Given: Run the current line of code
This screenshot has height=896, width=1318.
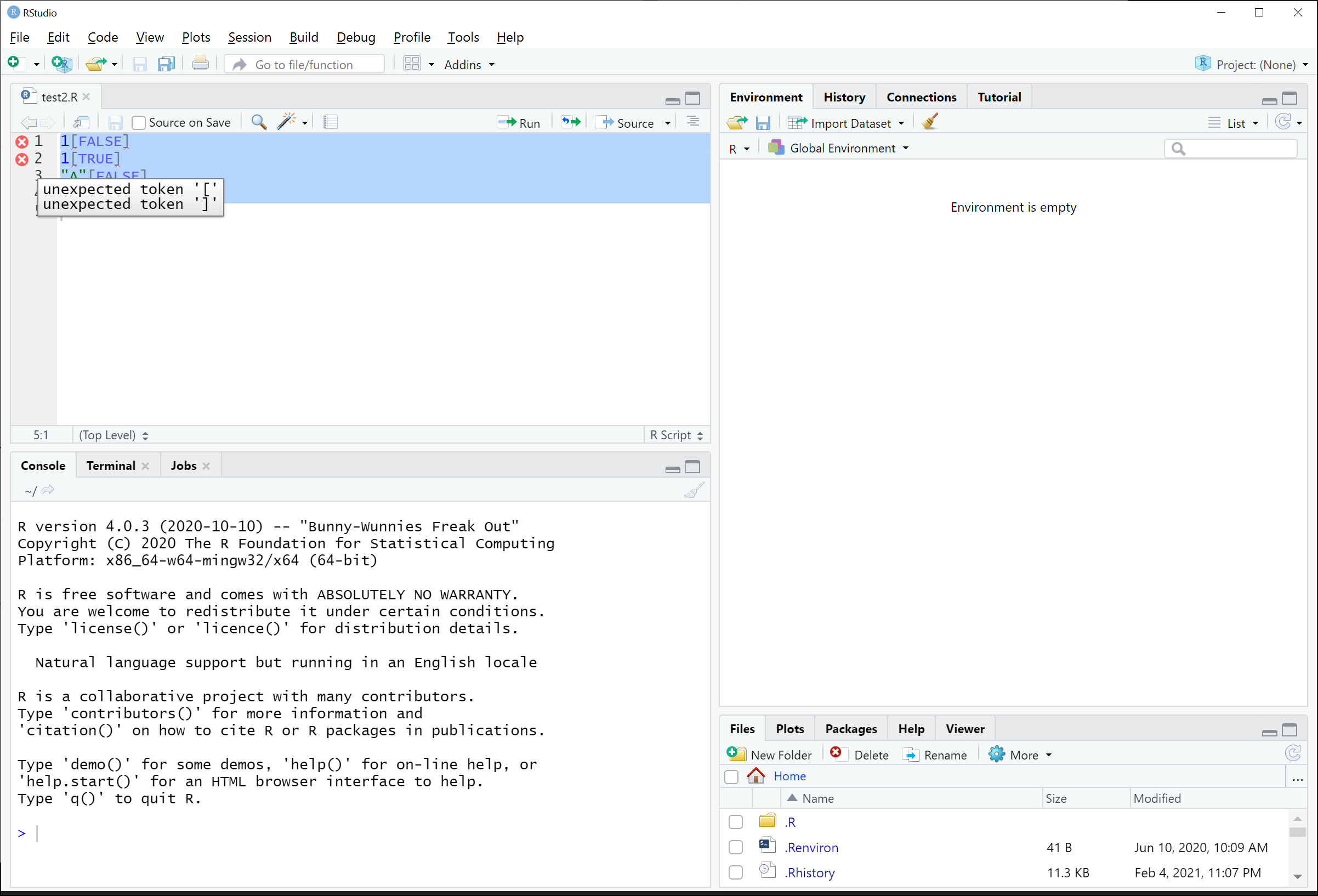Looking at the screenshot, I should click(519, 122).
